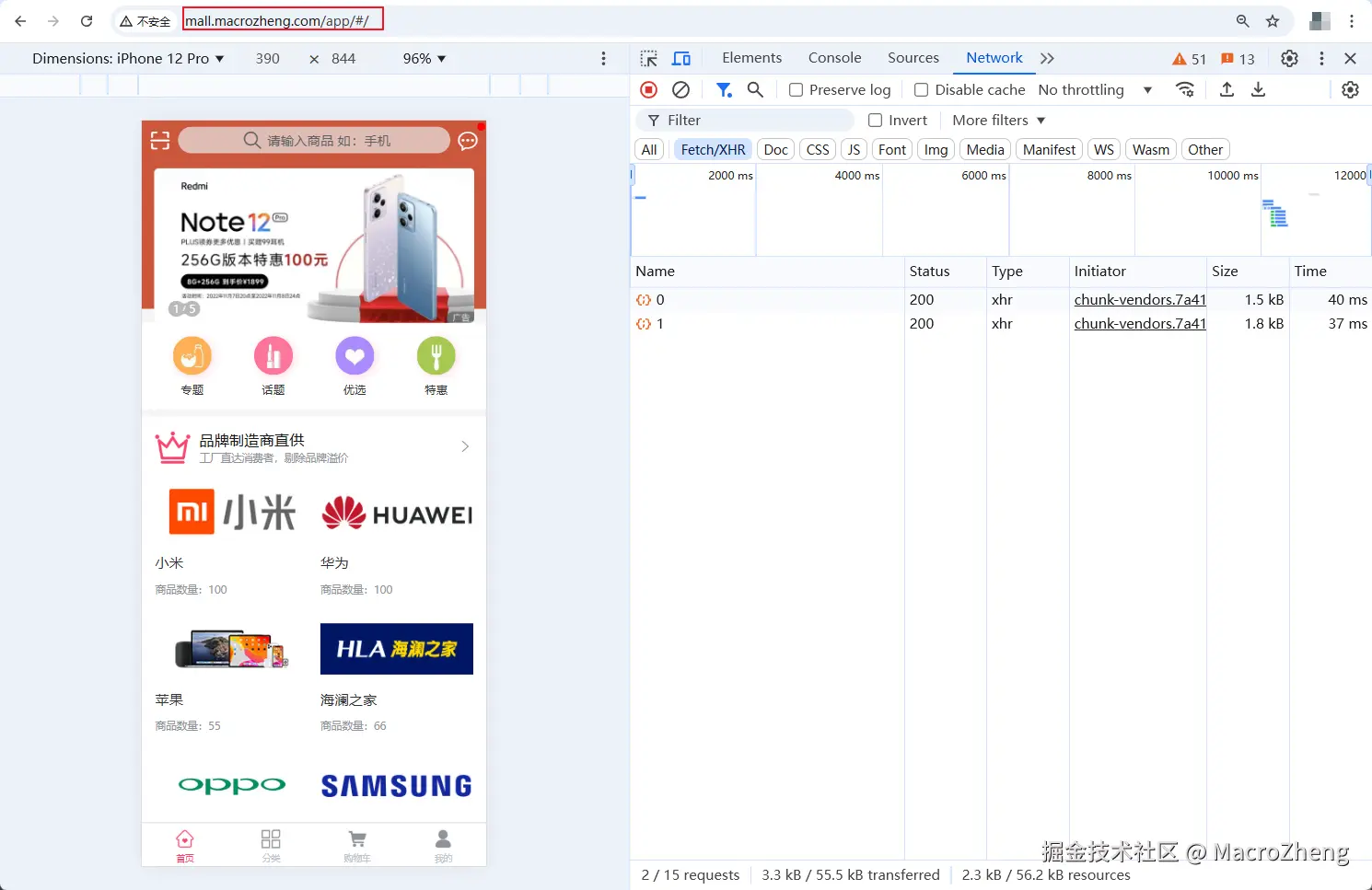
Task: Open the 购物车 cart bottom tab
Action: pyautogui.click(x=357, y=845)
